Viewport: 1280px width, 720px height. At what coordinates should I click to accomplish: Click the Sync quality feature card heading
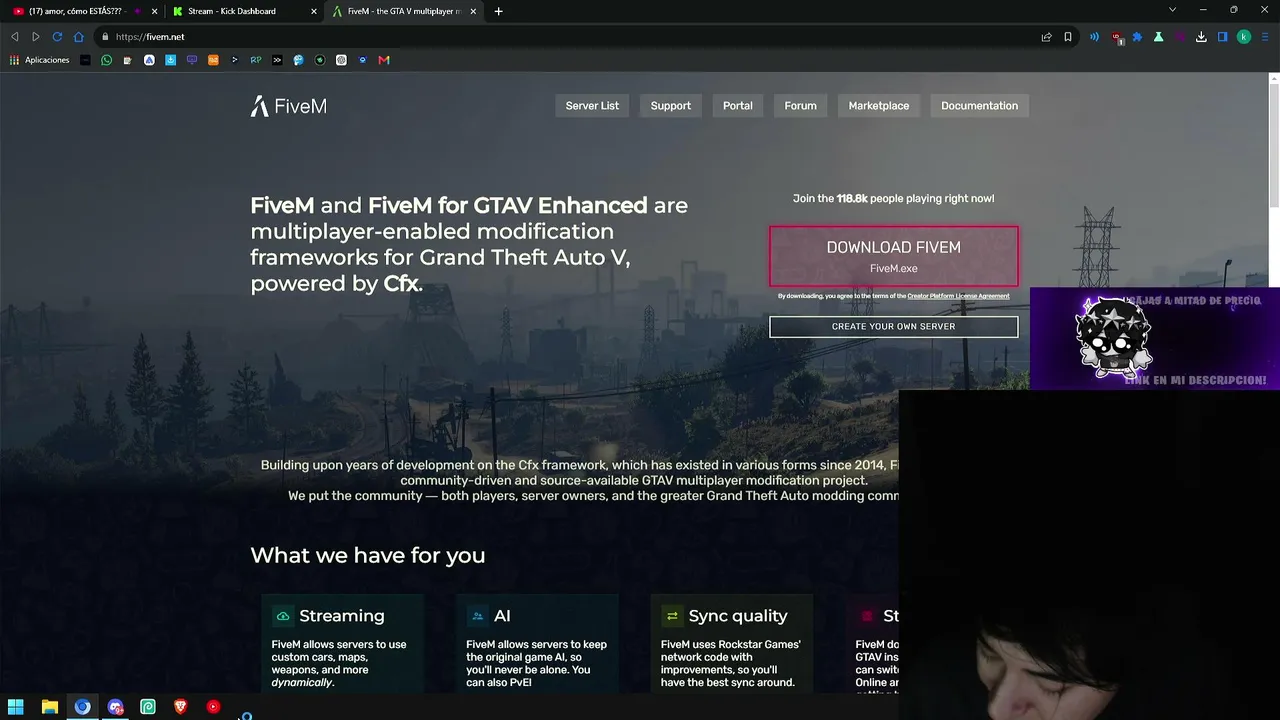coord(738,616)
